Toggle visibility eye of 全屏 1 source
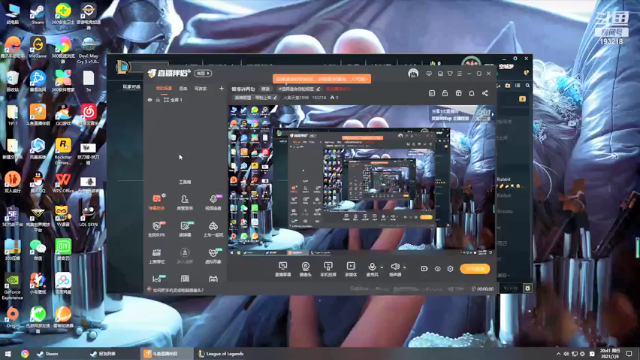 [x=150, y=100]
